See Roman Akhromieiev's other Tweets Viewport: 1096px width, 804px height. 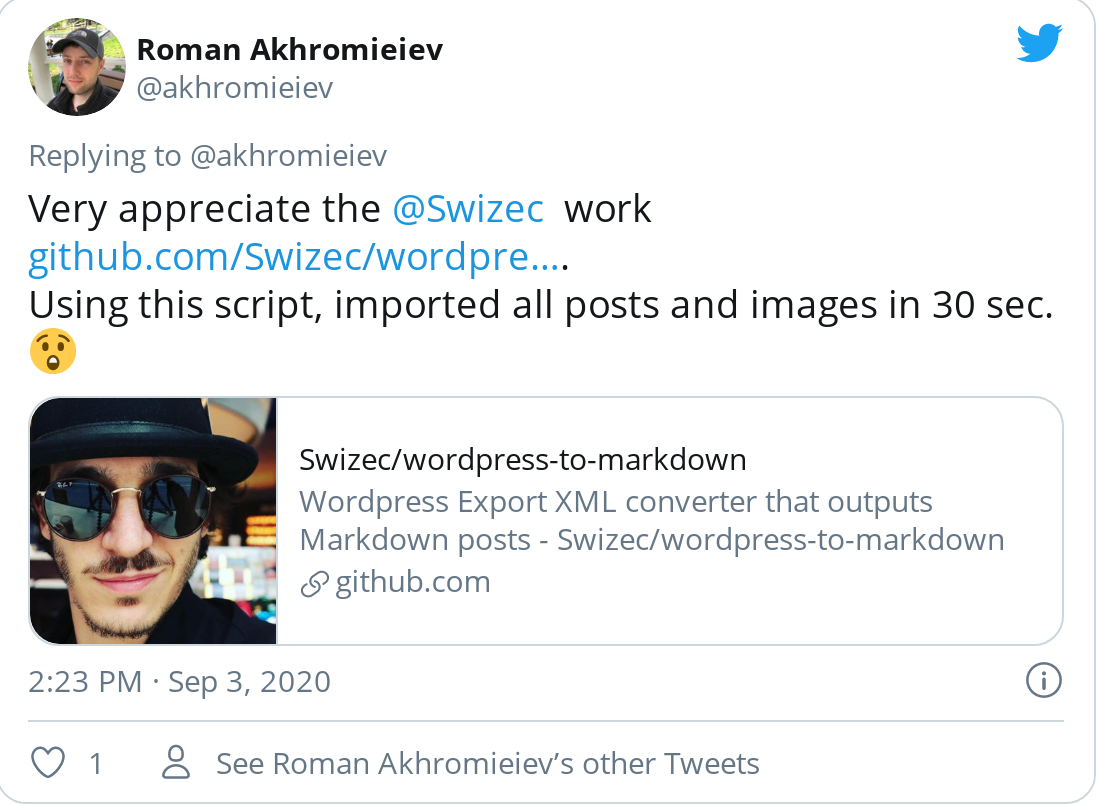[488, 763]
